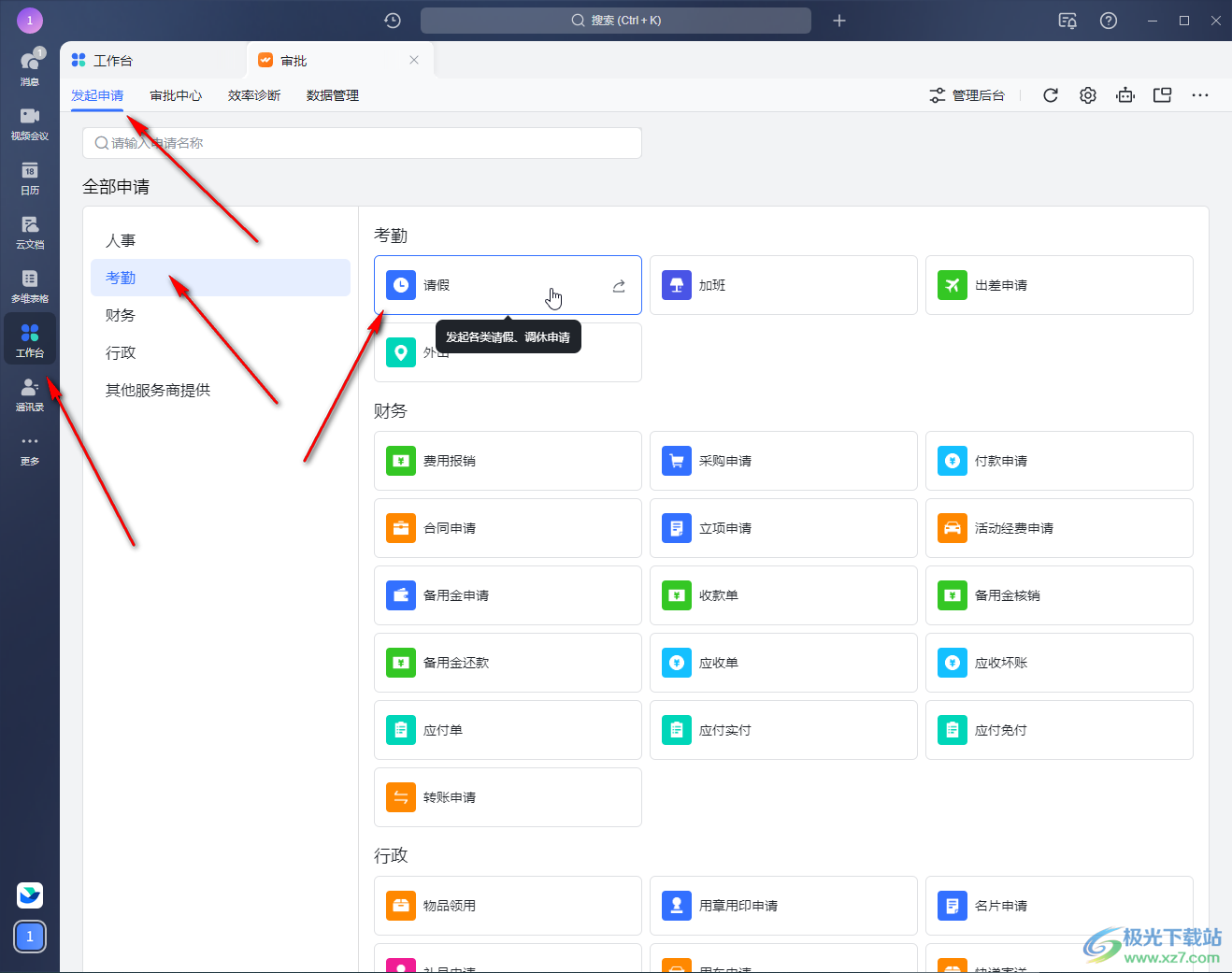Open Messages in the left sidebar
This screenshot has height=973, width=1232.
[30, 67]
